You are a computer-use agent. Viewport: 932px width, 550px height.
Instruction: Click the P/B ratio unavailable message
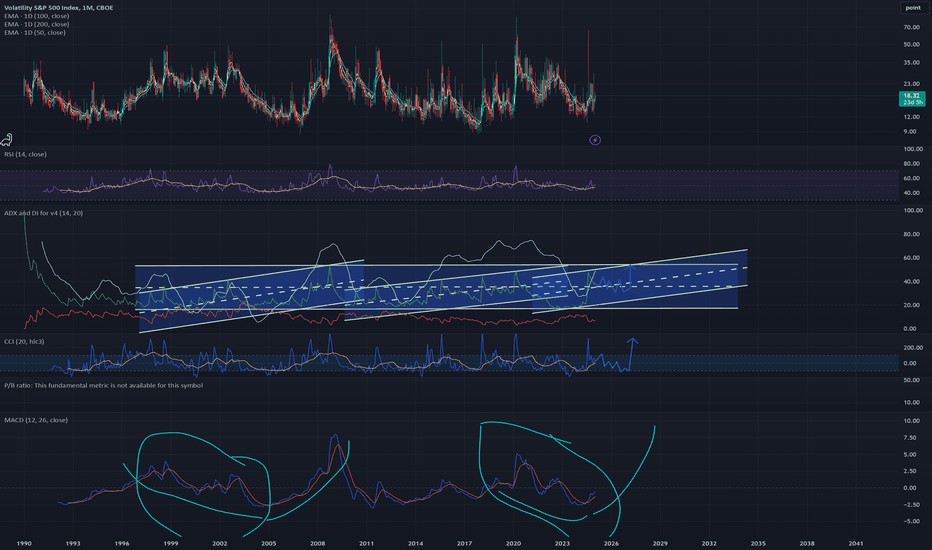103,385
